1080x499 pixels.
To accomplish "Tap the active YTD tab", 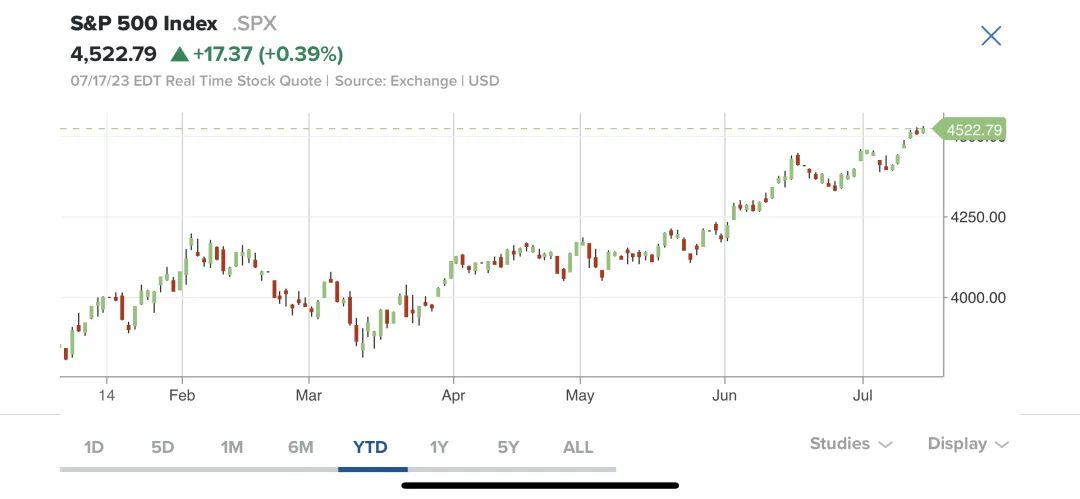I will click(x=371, y=447).
